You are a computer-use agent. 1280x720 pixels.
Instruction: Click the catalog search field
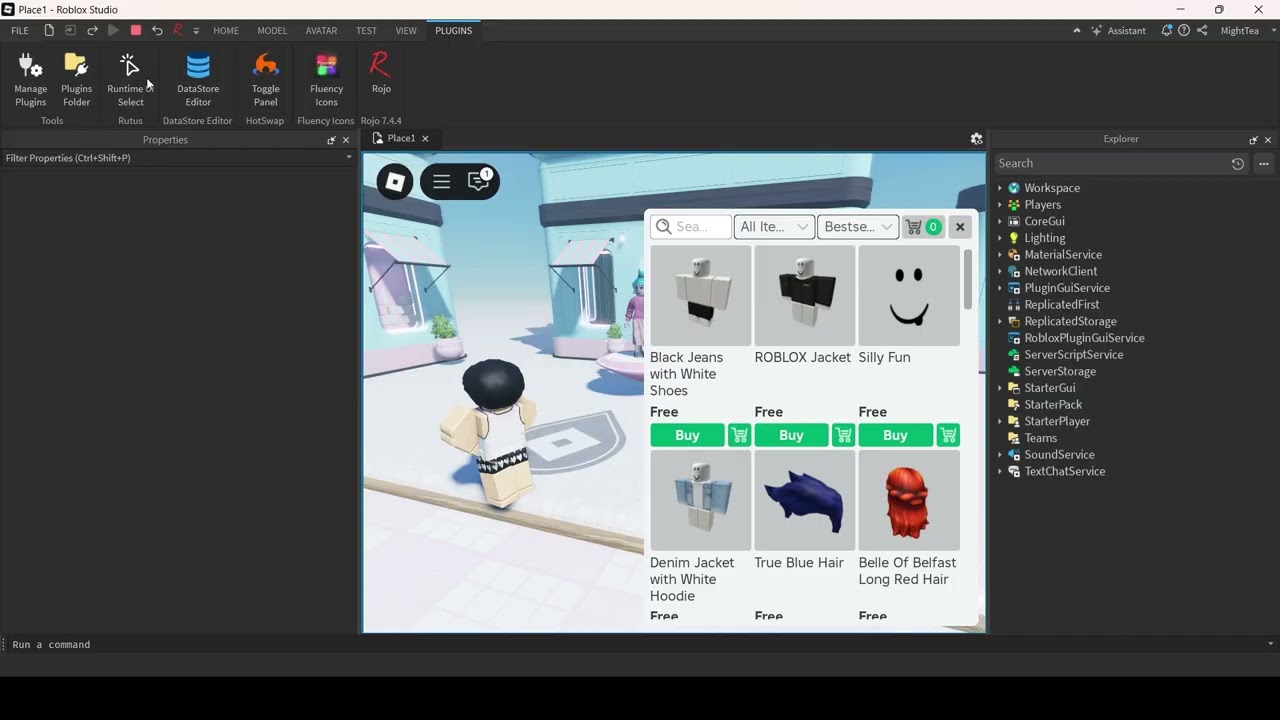point(691,227)
